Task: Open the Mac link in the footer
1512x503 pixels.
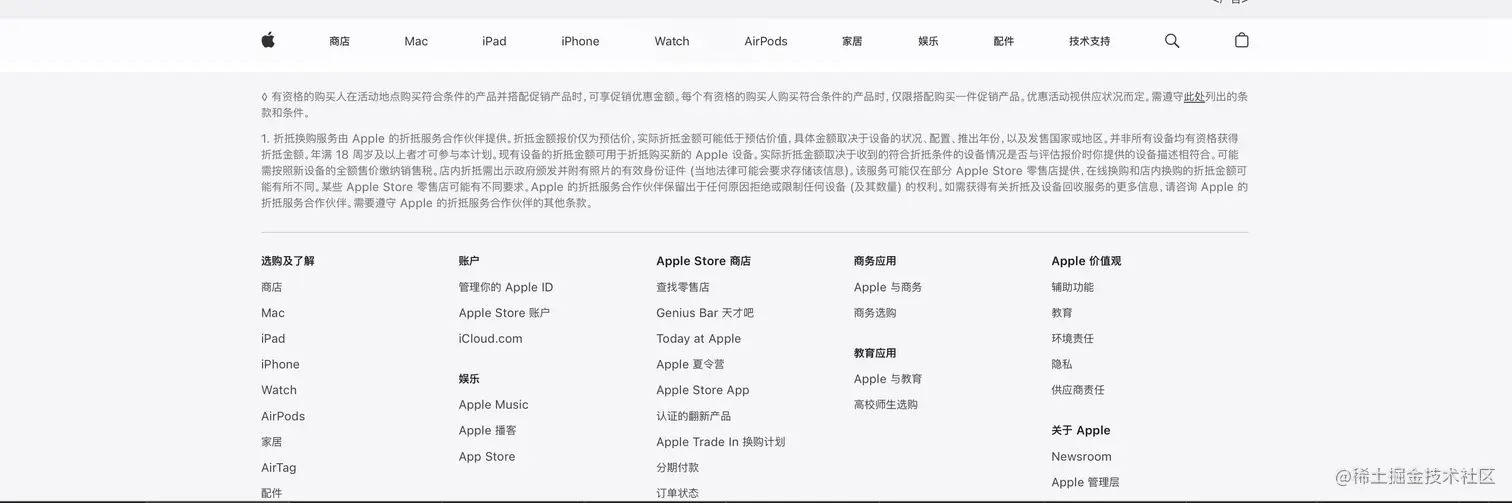Action: tap(273, 313)
